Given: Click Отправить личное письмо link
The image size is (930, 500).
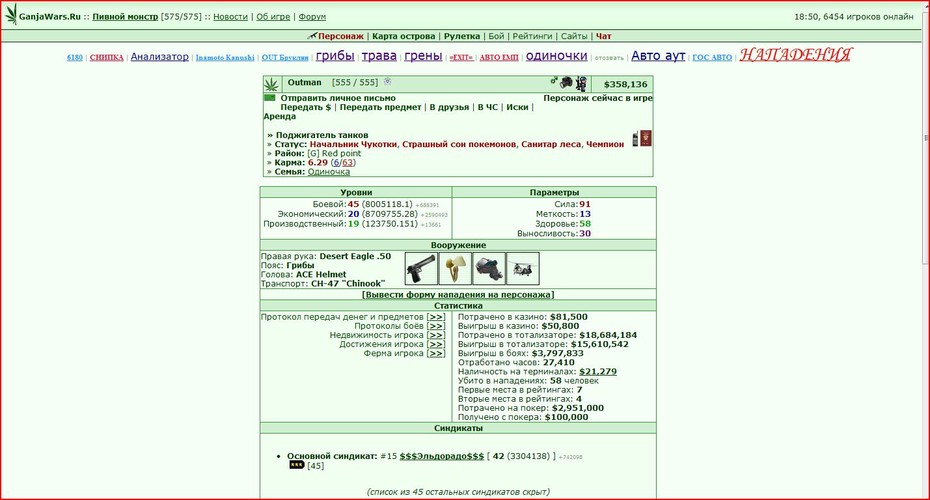Looking at the screenshot, I should [x=338, y=98].
